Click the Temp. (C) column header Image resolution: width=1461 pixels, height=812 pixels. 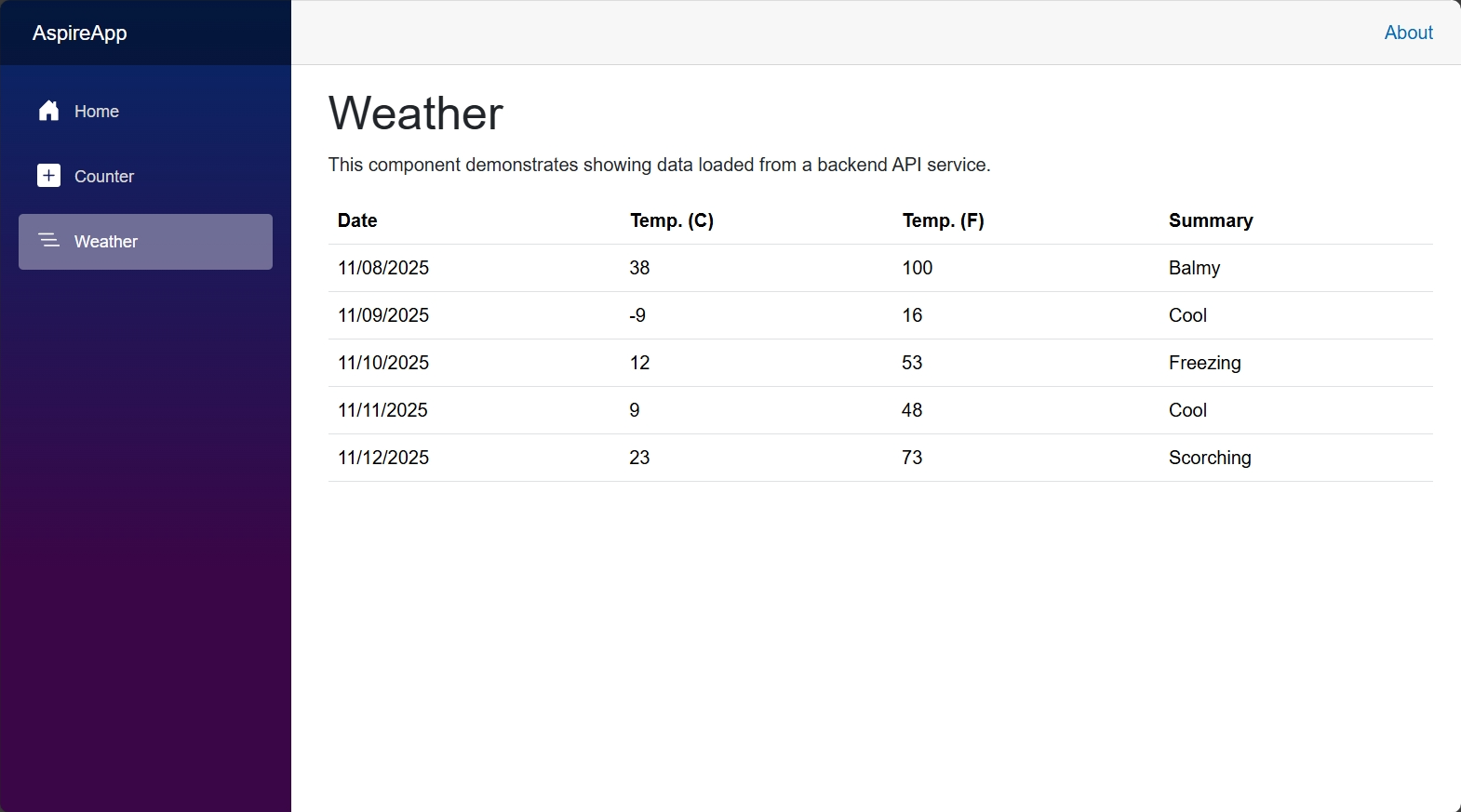tap(672, 220)
